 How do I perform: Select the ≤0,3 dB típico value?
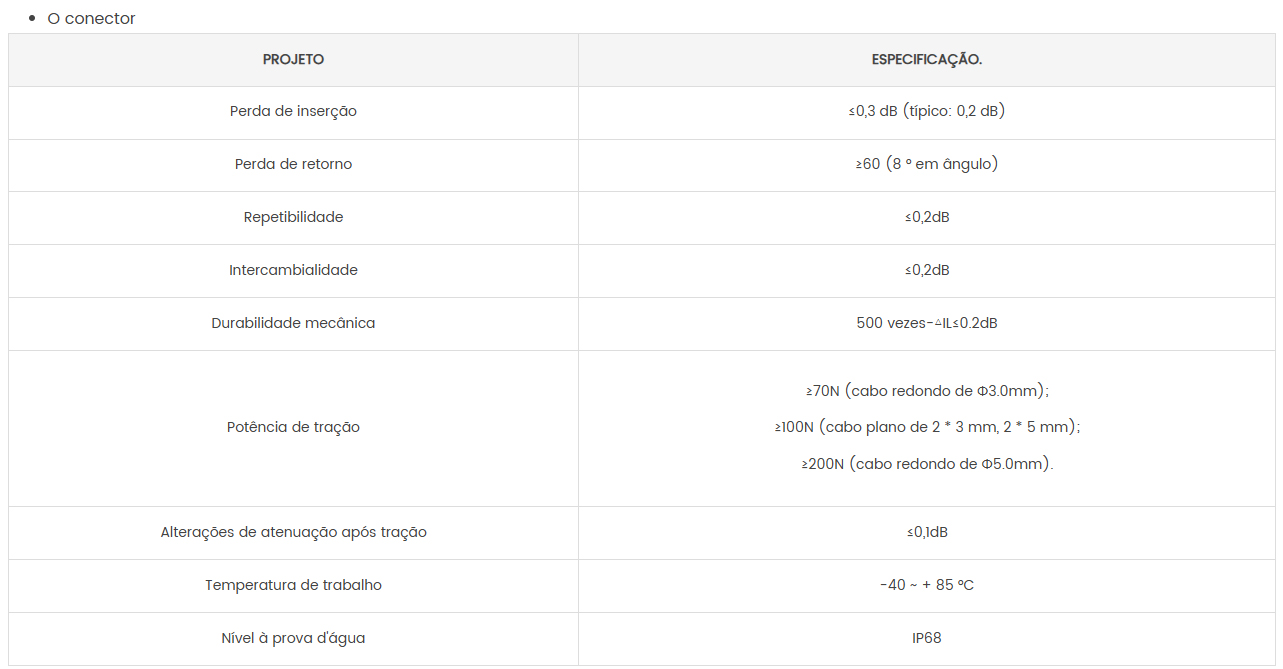[x=926, y=111]
